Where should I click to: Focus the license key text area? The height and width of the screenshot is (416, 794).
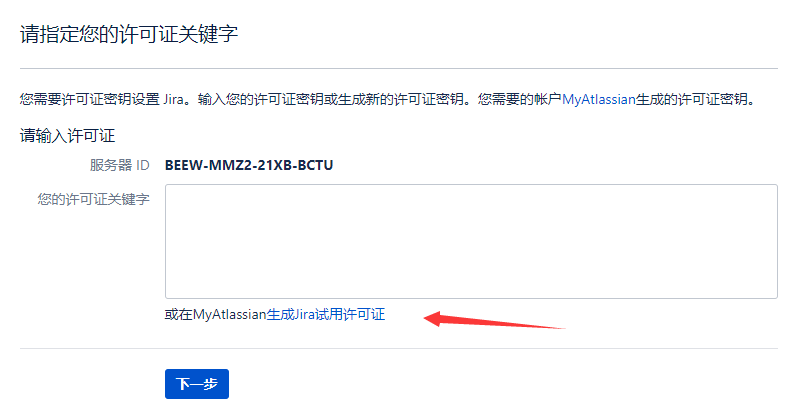coord(471,241)
